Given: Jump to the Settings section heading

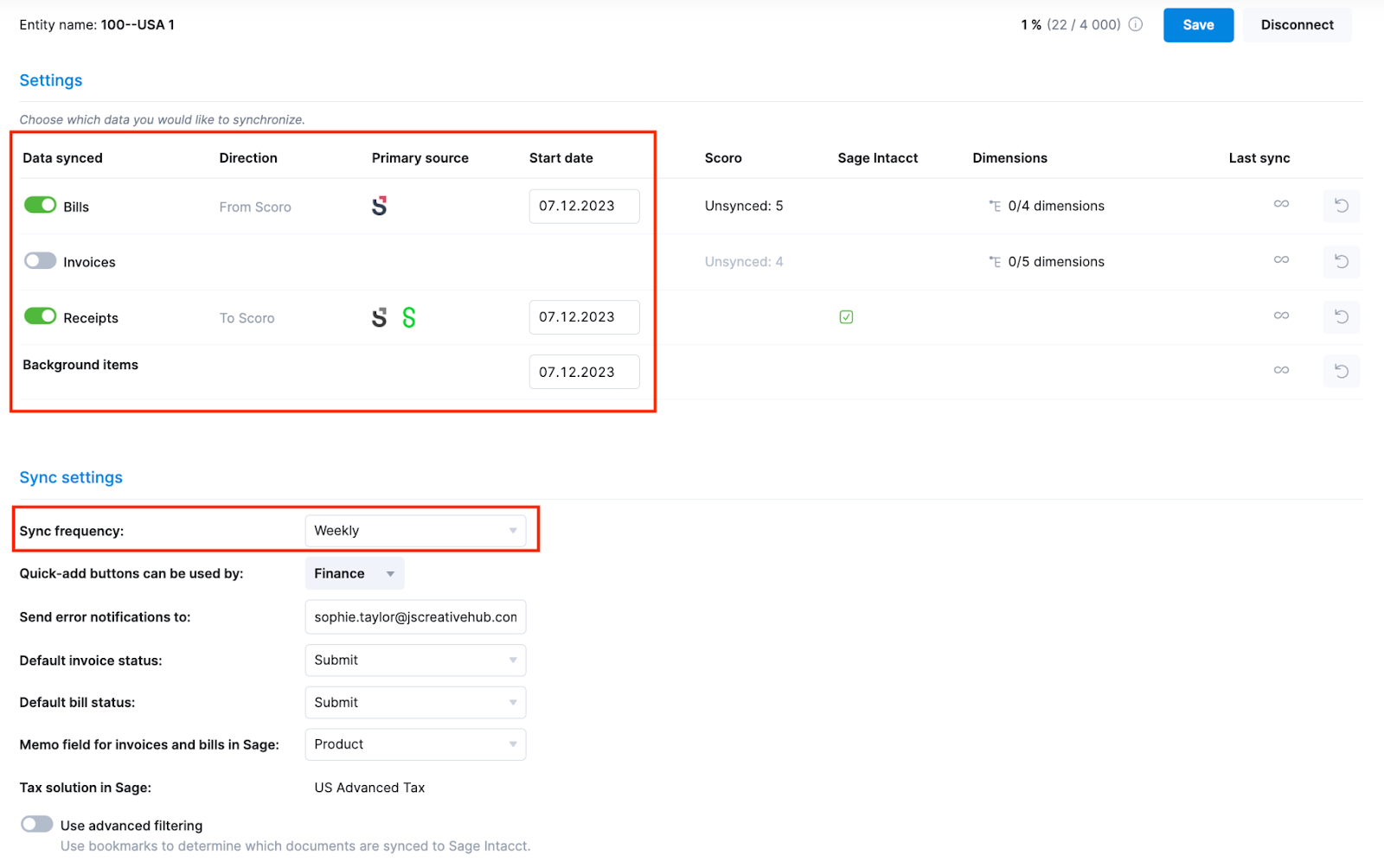Looking at the screenshot, I should pyautogui.click(x=50, y=80).
